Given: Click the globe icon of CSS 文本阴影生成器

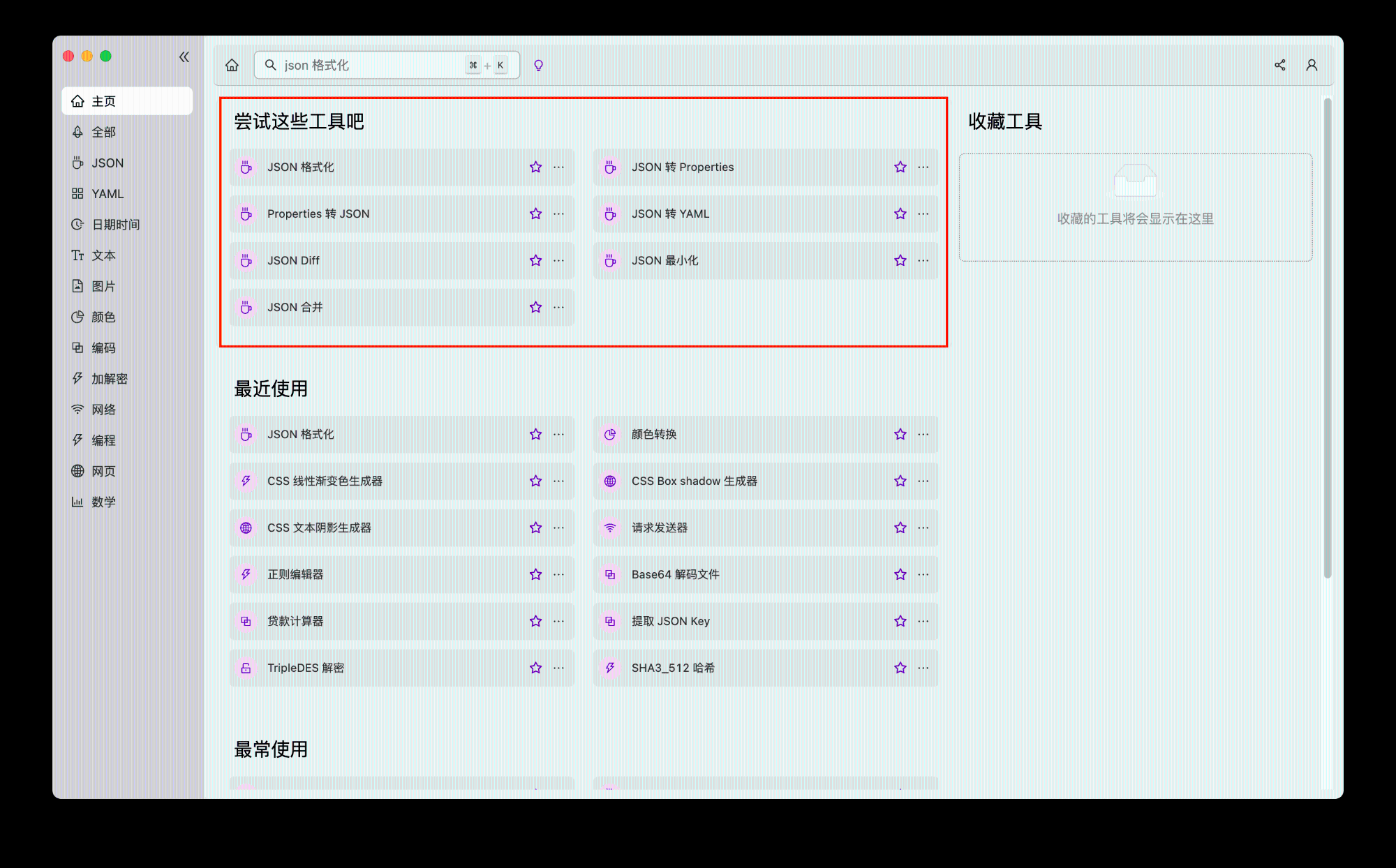Looking at the screenshot, I should click(246, 527).
